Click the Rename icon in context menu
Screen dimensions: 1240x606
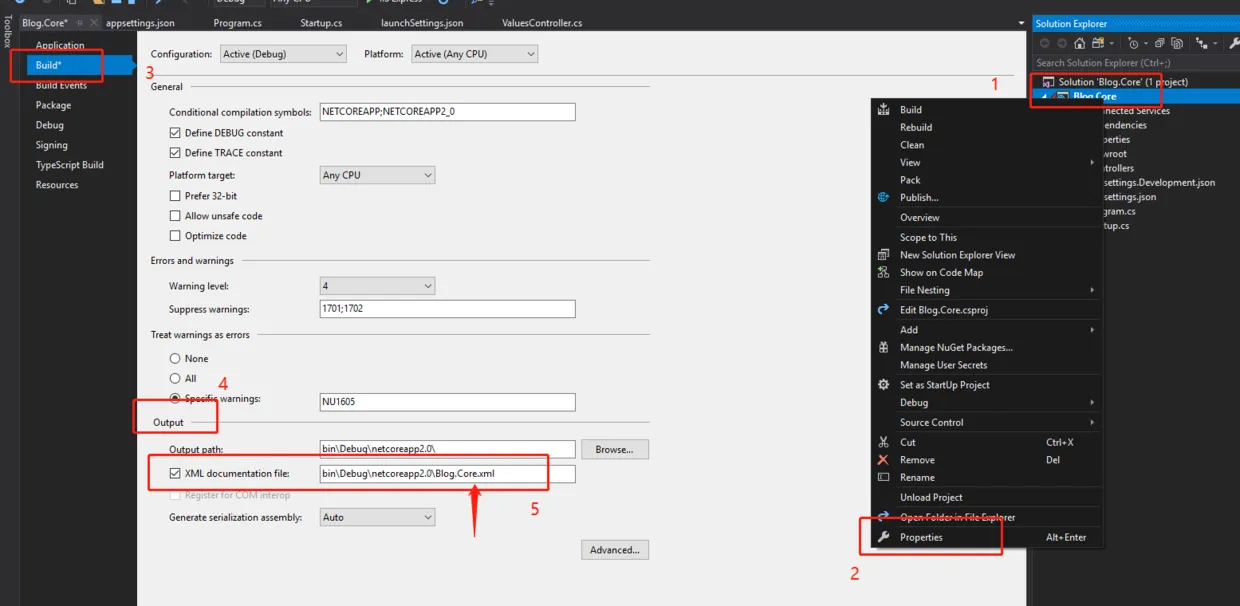(x=883, y=477)
